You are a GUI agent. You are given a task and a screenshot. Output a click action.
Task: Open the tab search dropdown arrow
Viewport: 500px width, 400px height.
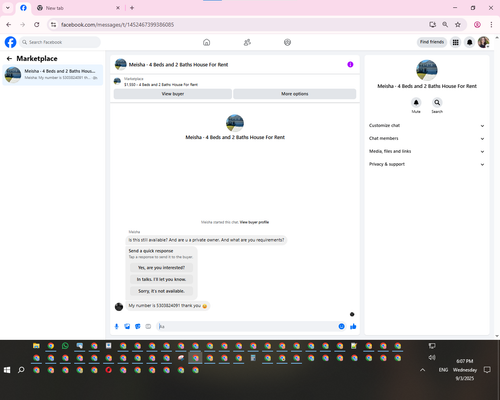pyautogui.click(x=8, y=8)
